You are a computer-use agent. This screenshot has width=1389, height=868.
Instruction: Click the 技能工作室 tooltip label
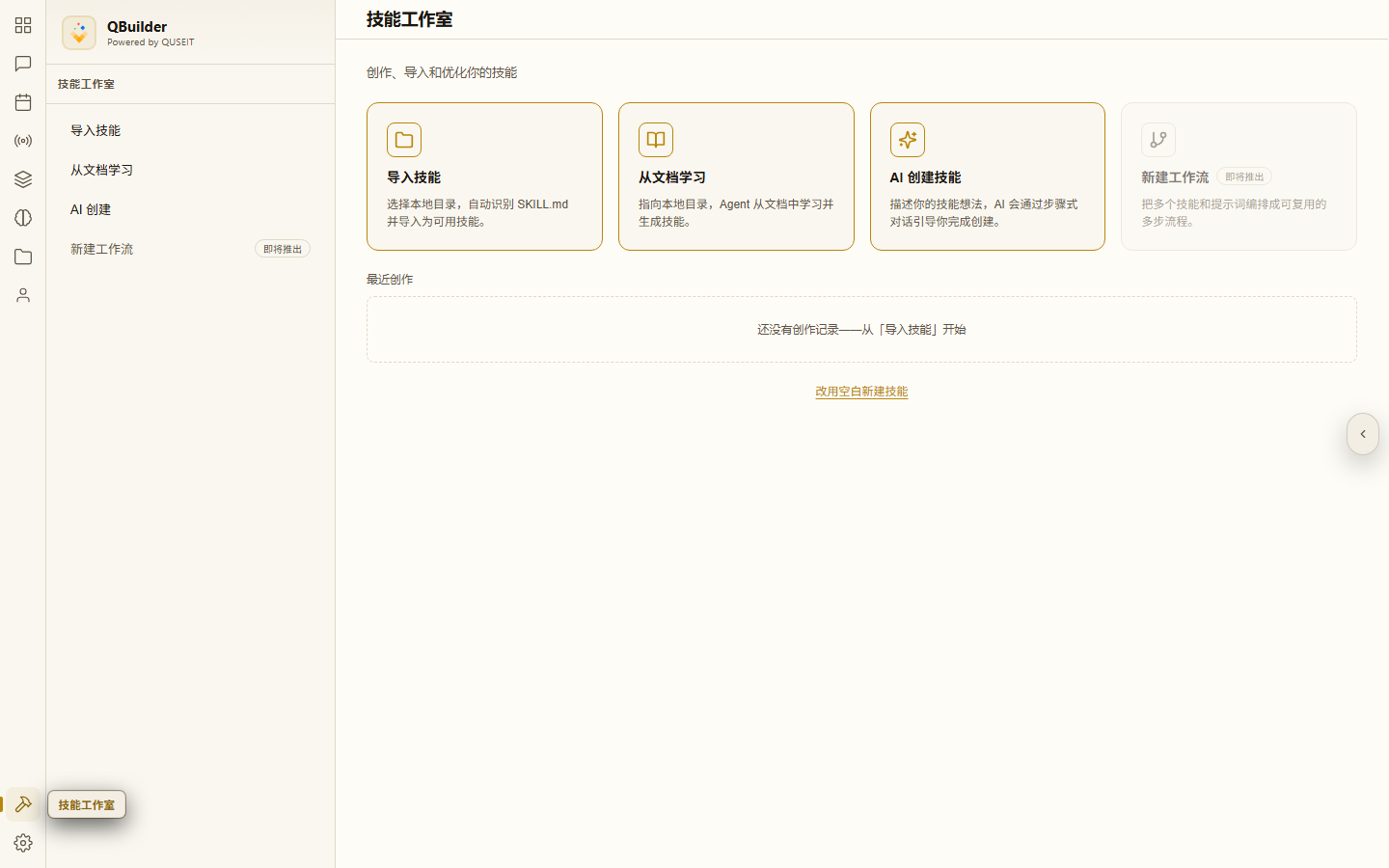coord(87,804)
